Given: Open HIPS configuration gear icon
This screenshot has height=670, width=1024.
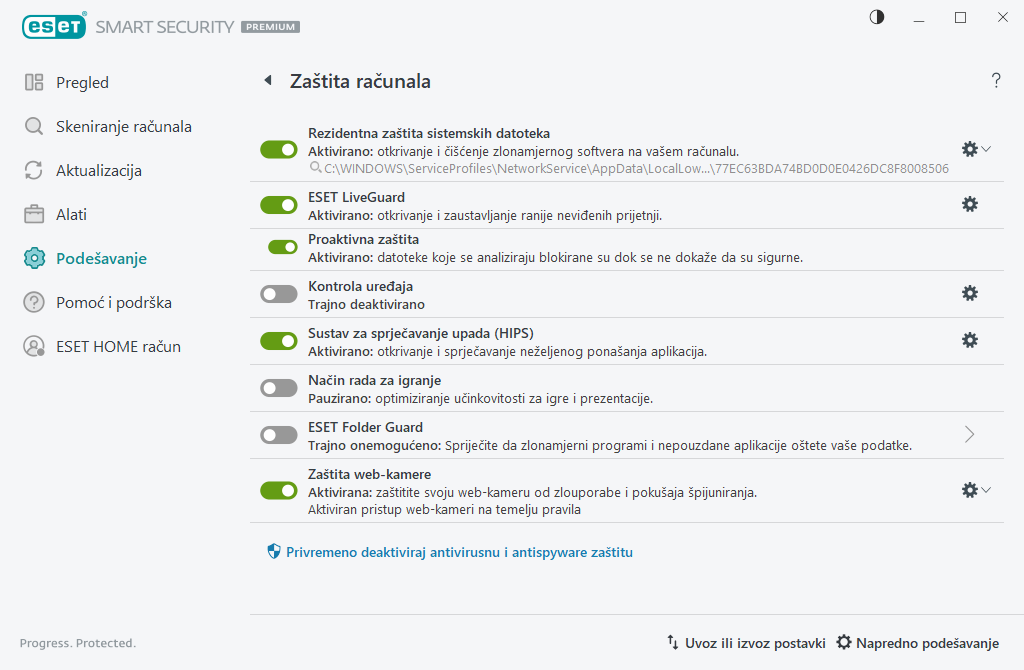Looking at the screenshot, I should [x=968, y=340].
